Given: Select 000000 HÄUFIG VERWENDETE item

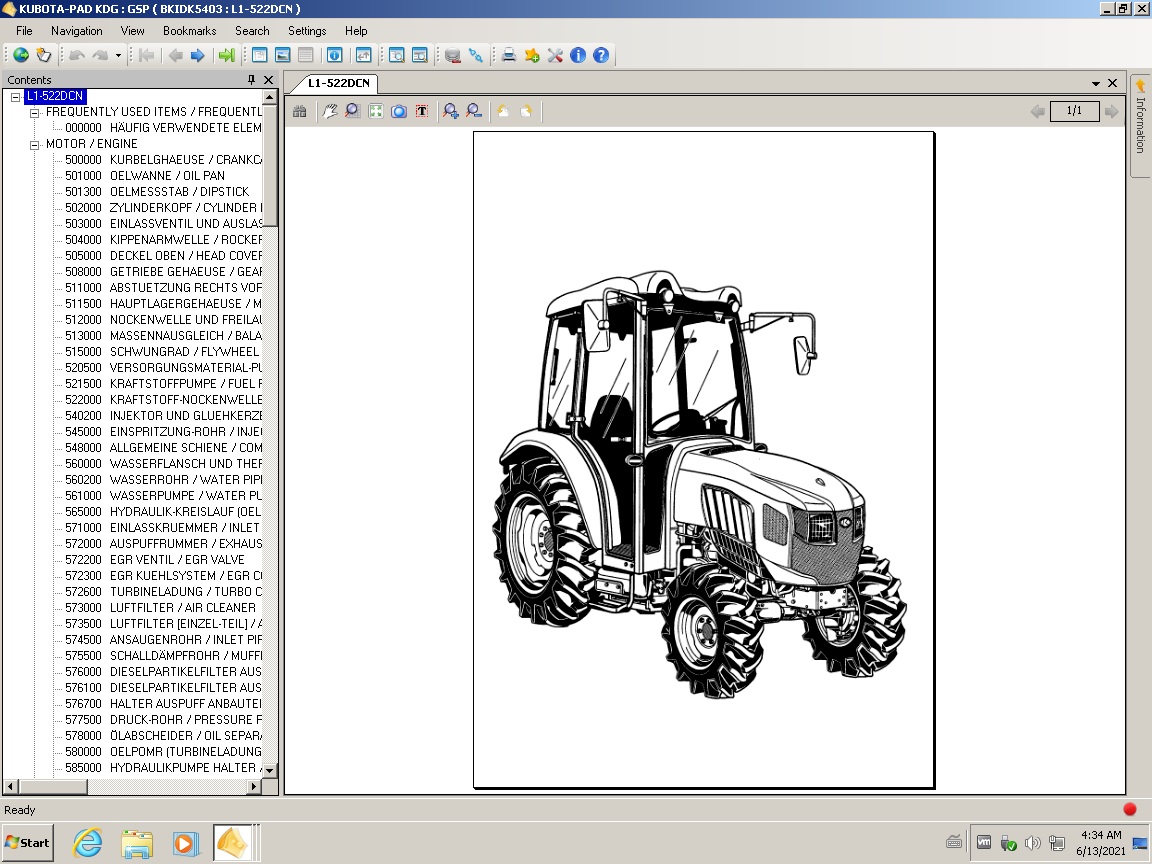Looking at the screenshot, I should pyautogui.click(x=163, y=128).
